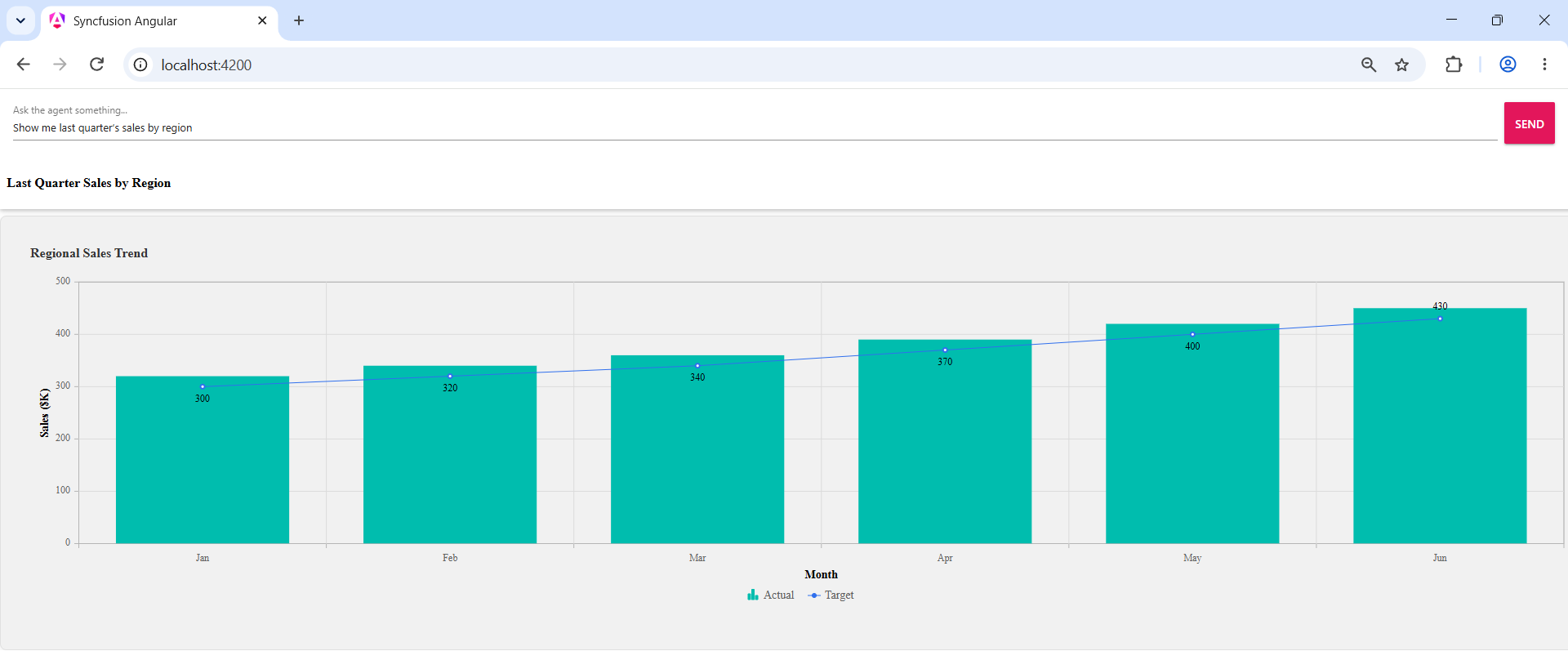Click the Jan actual sales bar
This screenshot has height=660, width=1568.
point(203,460)
